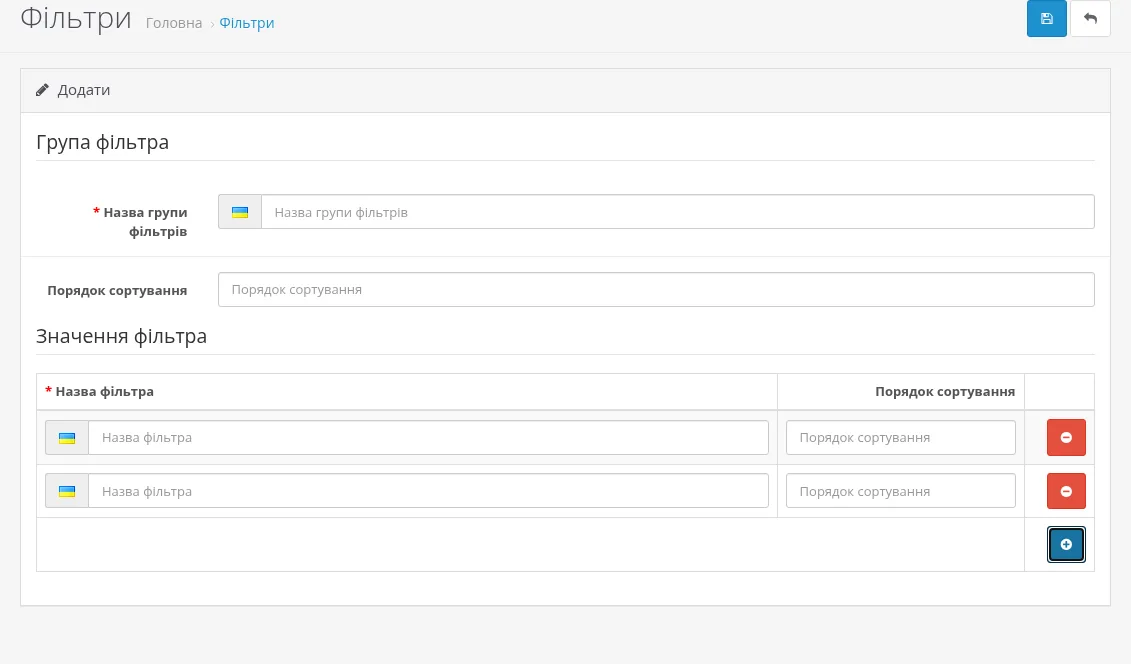1131x664 pixels.
Task: Click the blue save floppy-disk button
Action: click(x=1047, y=19)
